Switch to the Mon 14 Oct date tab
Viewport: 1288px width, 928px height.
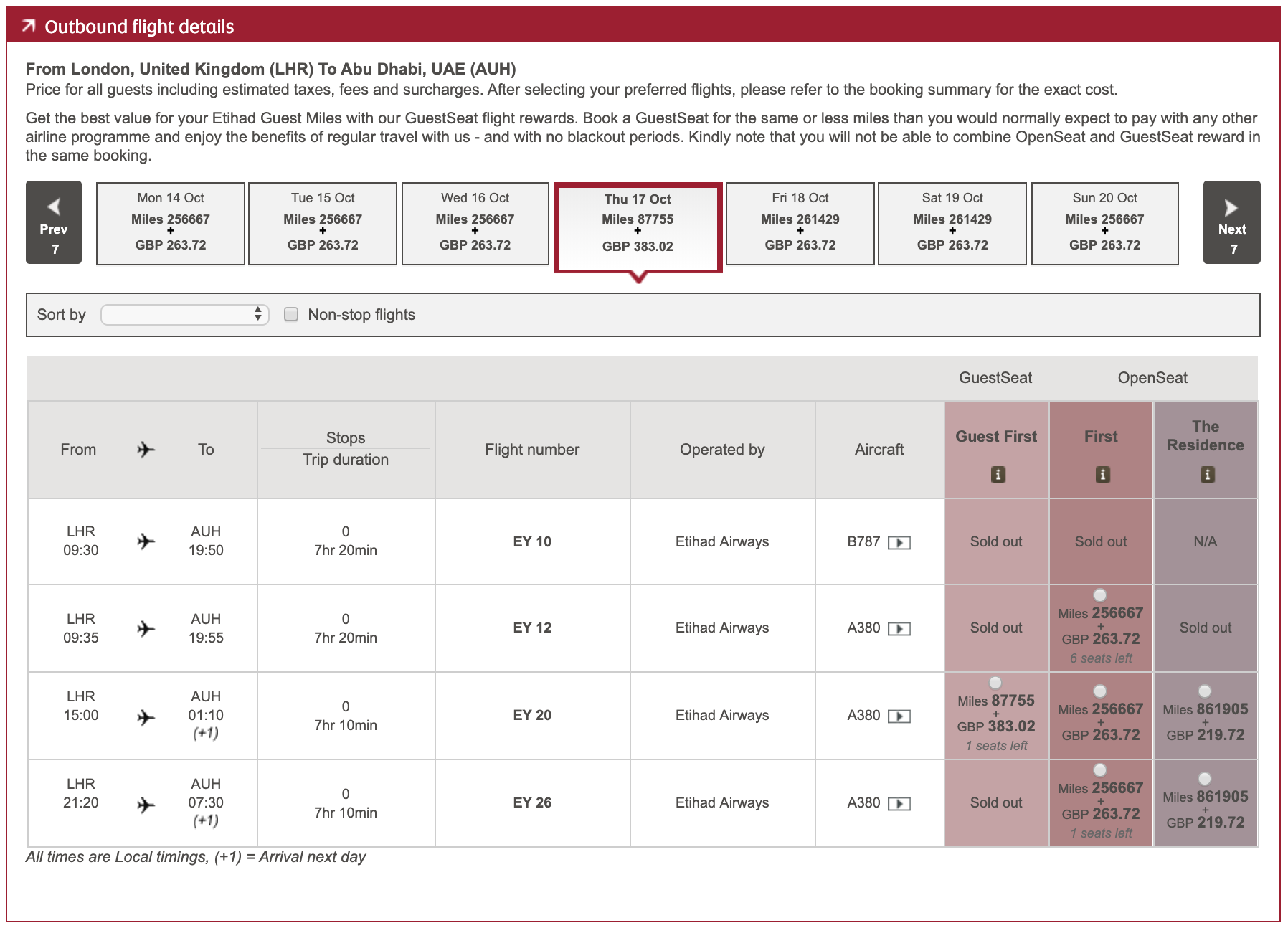(171, 223)
